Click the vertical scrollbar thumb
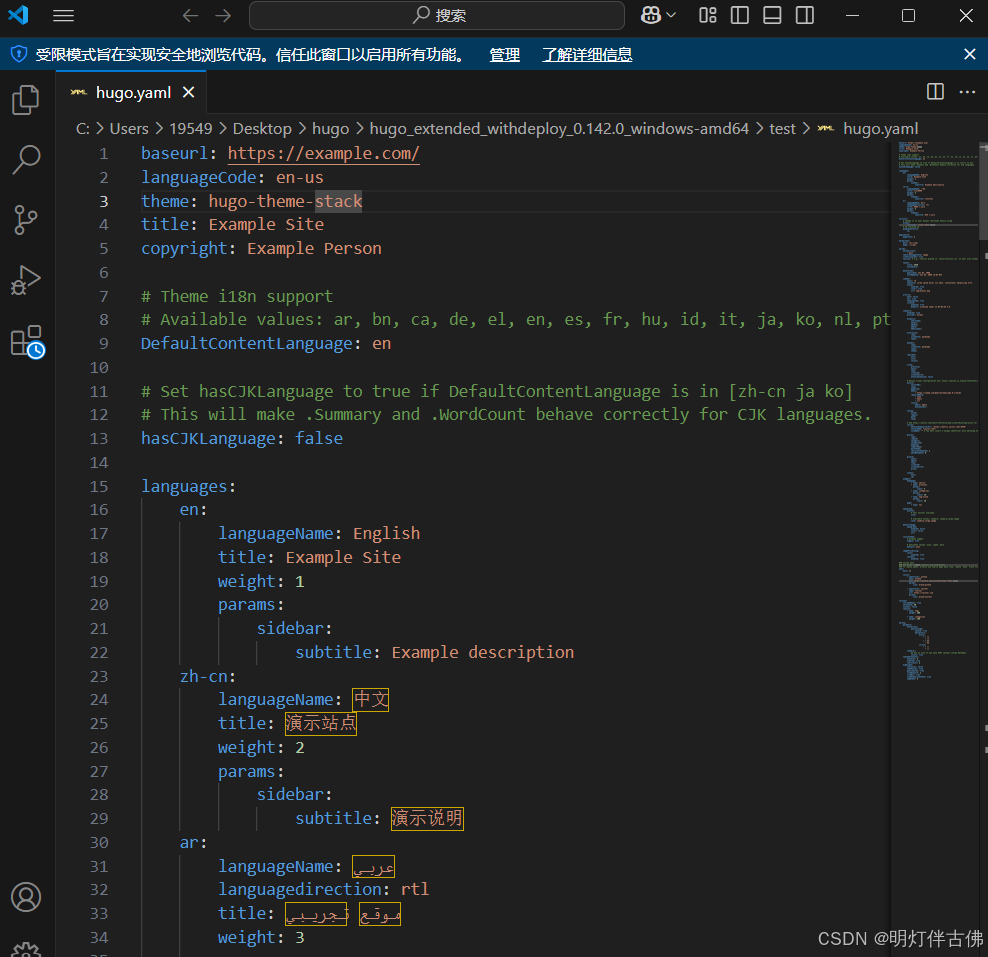 tap(984, 192)
